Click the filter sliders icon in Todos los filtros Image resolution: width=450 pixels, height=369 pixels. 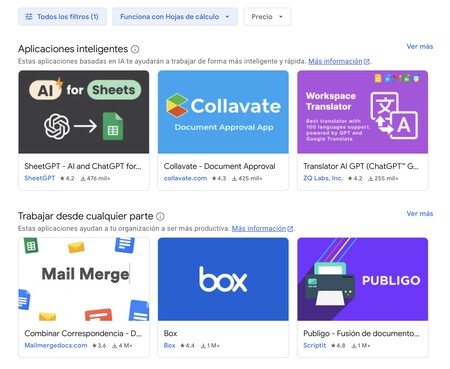(x=29, y=17)
